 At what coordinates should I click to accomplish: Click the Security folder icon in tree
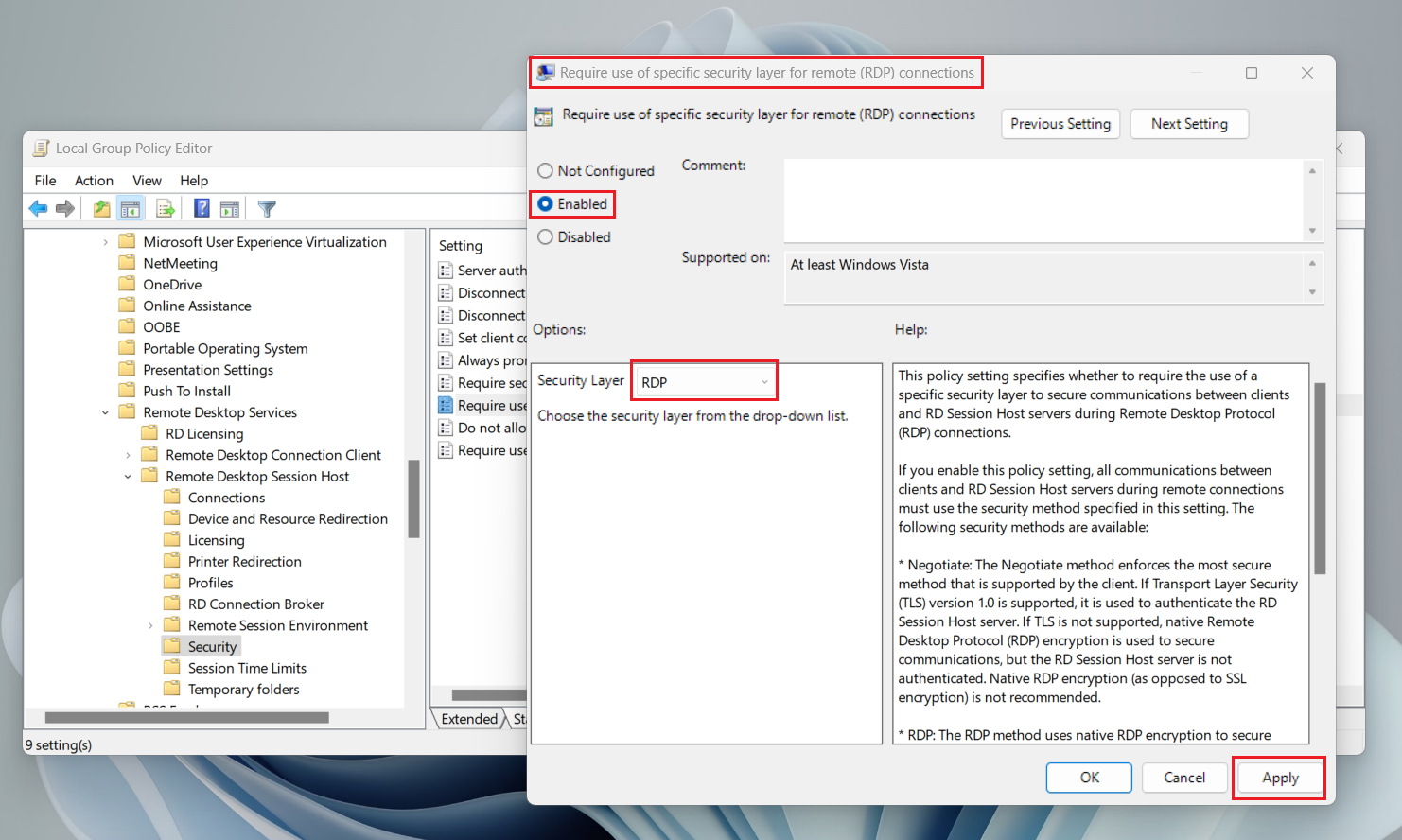click(x=172, y=646)
